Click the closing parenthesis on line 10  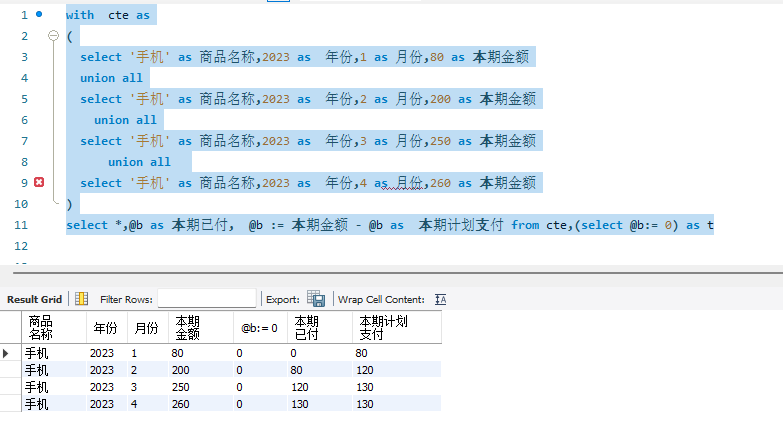tap(69, 204)
